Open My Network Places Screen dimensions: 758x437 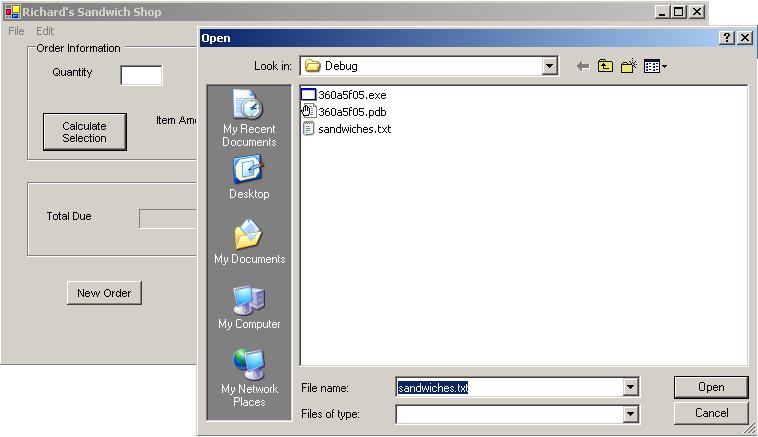249,378
